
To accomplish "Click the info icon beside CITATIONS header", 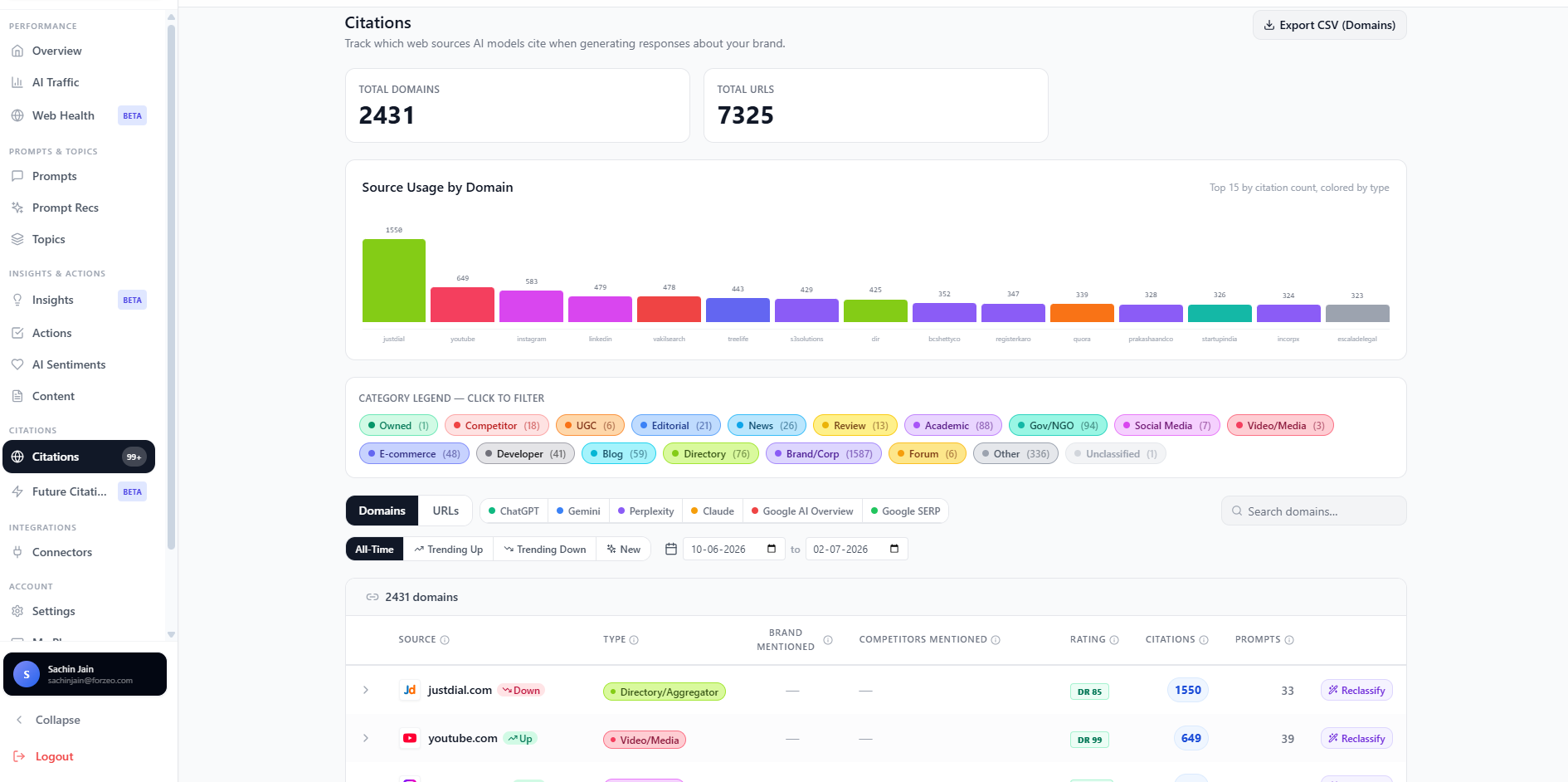I will point(1204,640).
